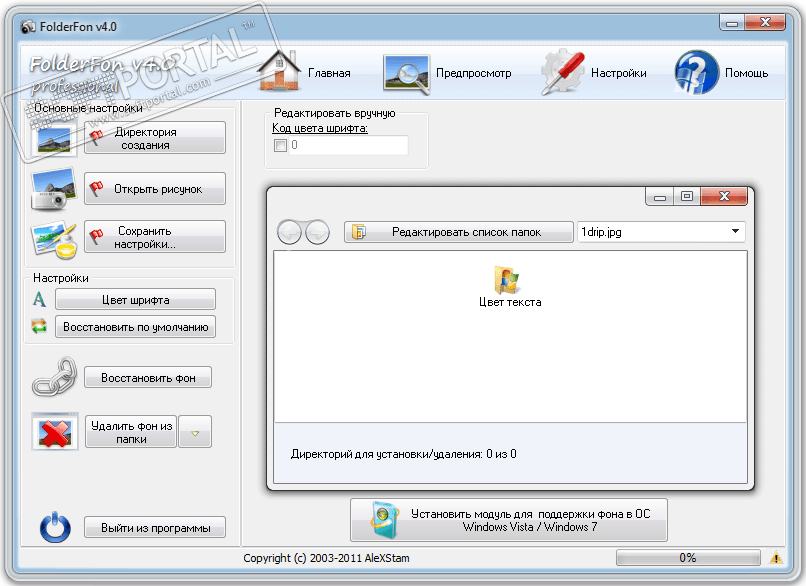Image resolution: width=806 pixels, height=586 pixels.
Task: Click Восстановить по умолчанию button
Action: (135, 327)
